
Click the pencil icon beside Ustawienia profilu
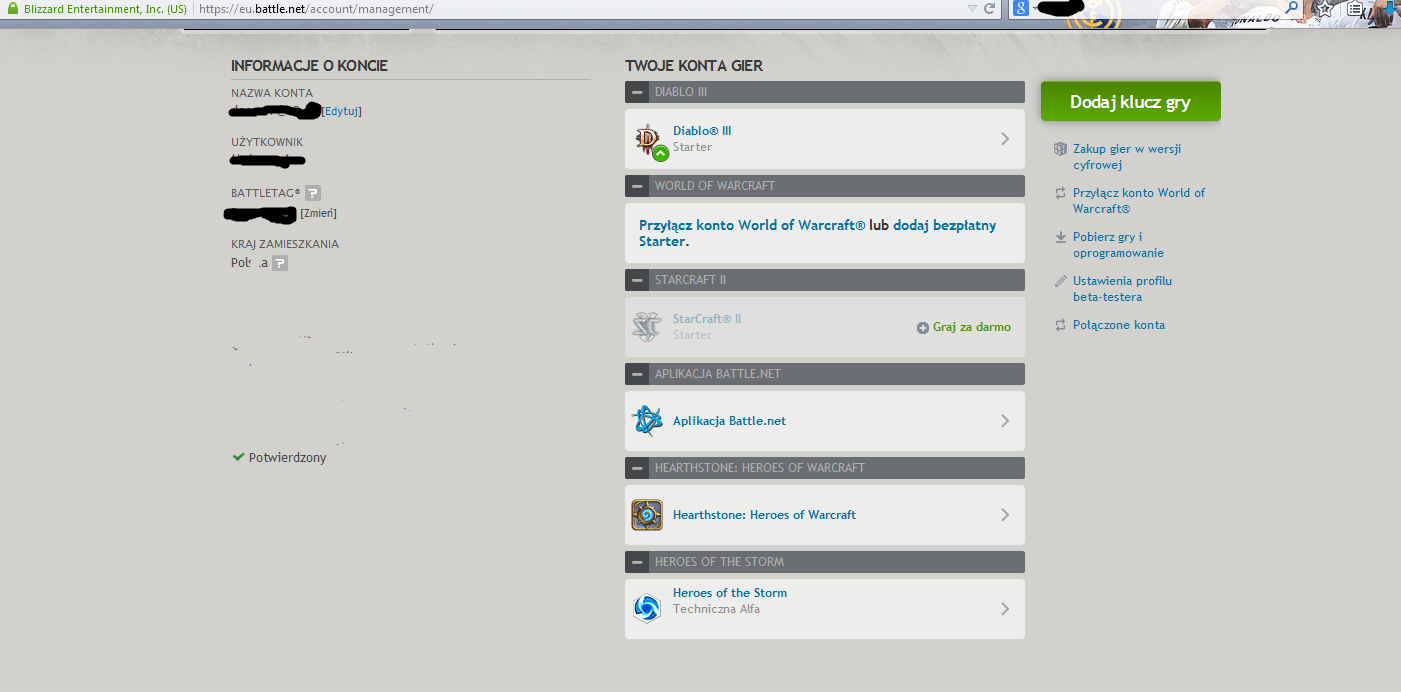pyautogui.click(x=1061, y=281)
